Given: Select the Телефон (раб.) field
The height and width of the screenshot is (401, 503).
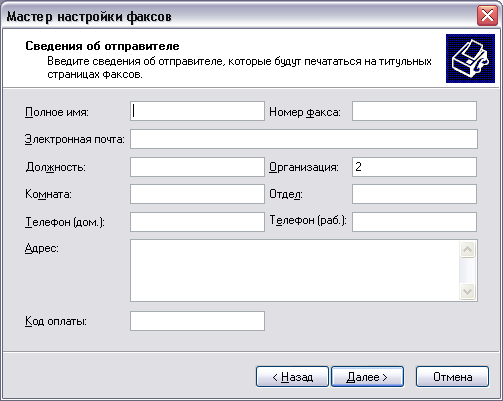Looking at the screenshot, I should click(414, 222).
